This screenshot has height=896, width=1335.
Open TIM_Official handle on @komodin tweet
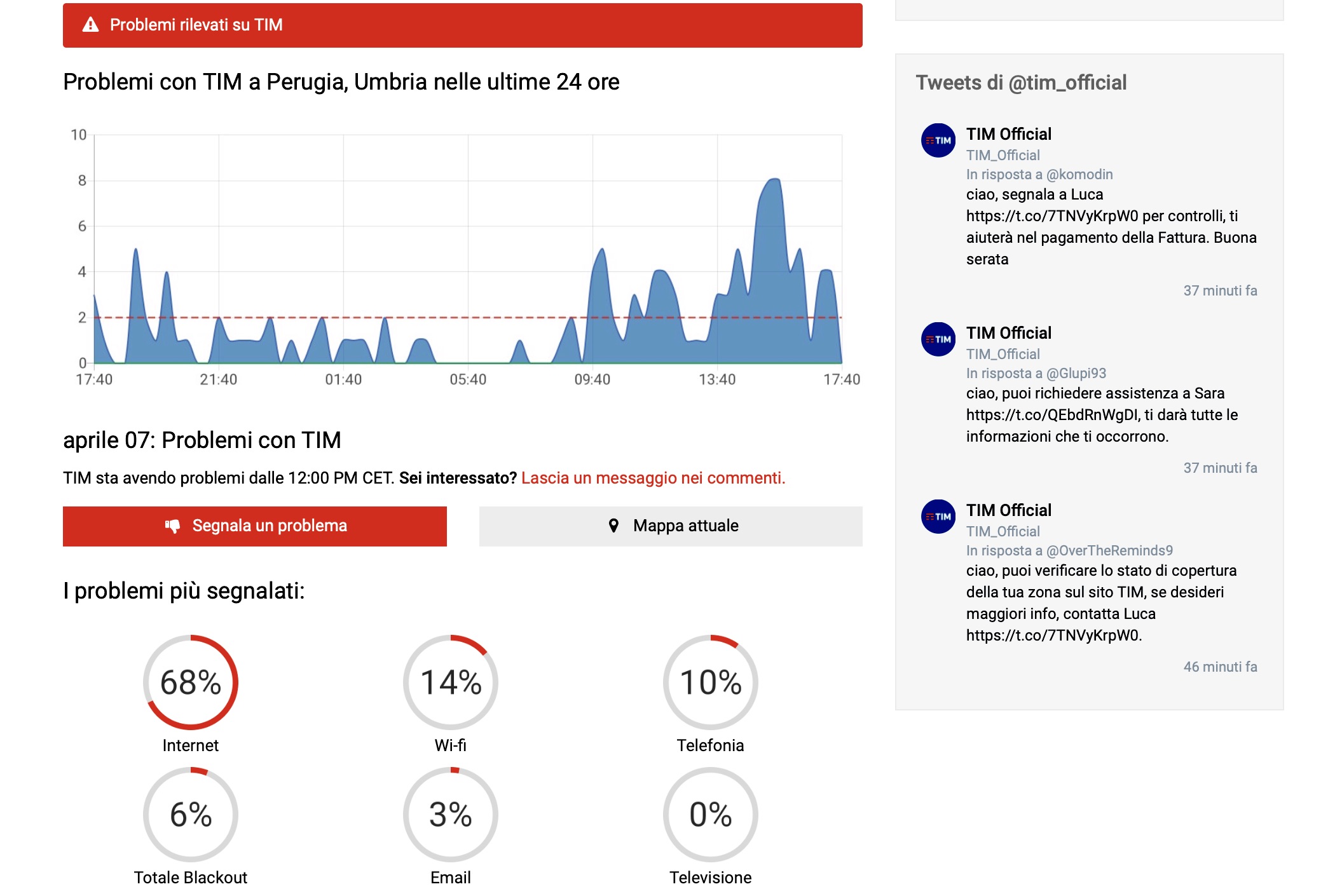click(1003, 155)
